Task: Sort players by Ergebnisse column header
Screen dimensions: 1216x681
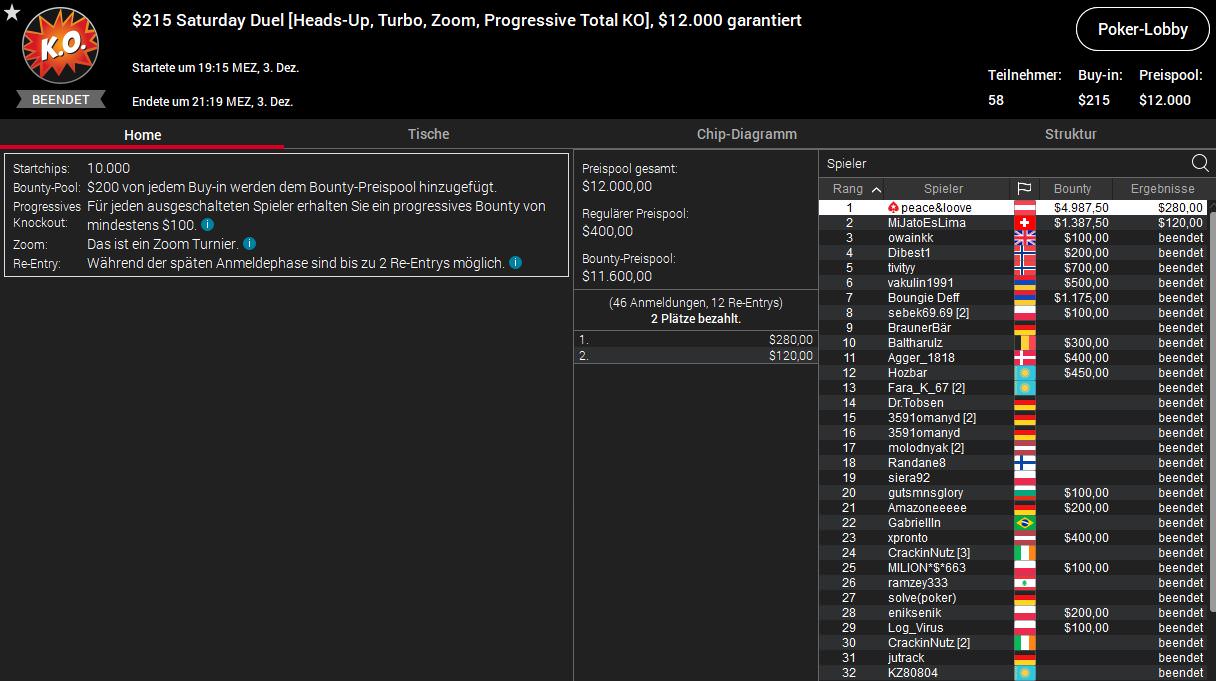Action: coord(1162,189)
